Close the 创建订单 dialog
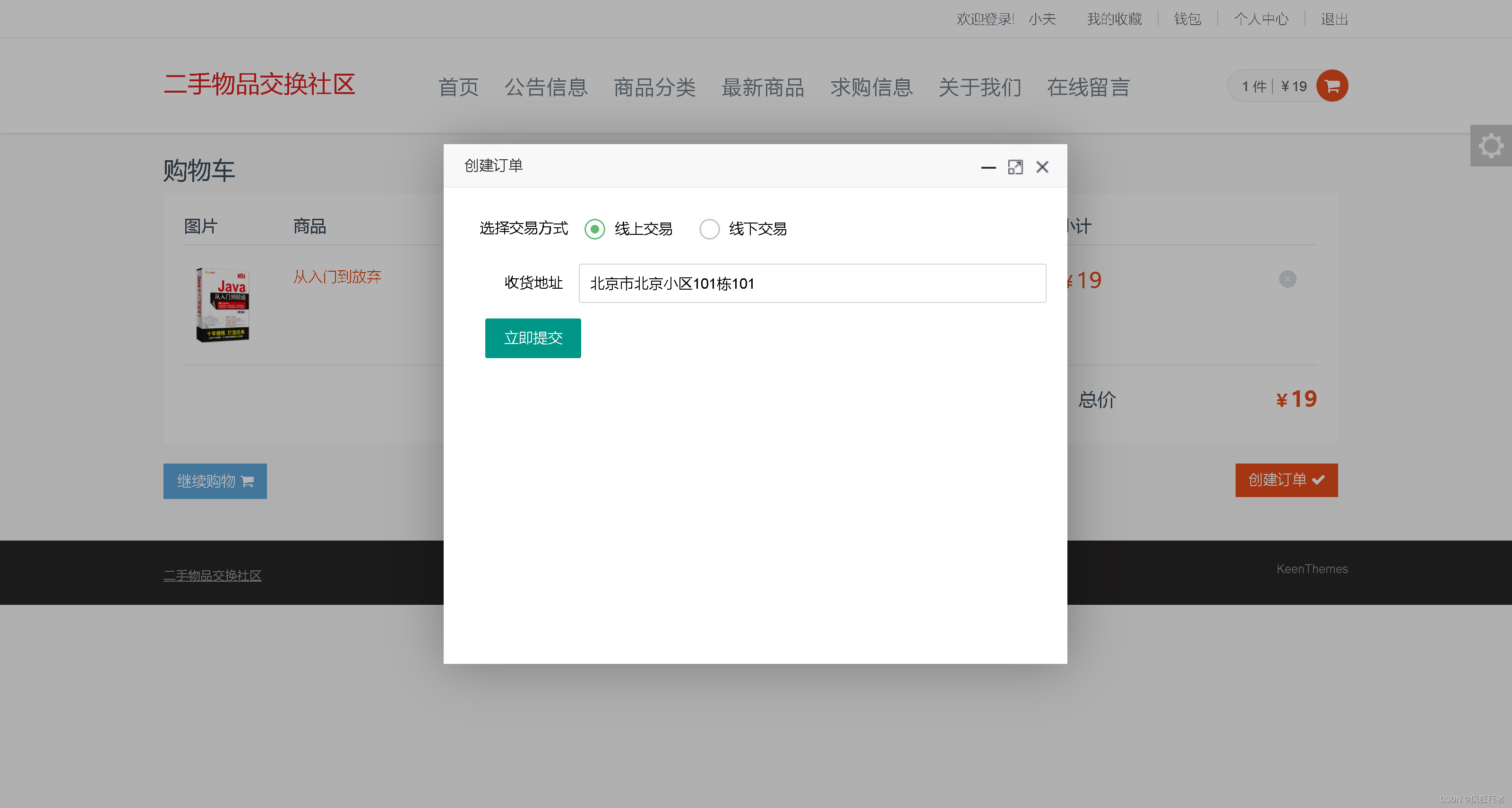The width and height of the screenshot is (1512, 808). click(1042, 167)
